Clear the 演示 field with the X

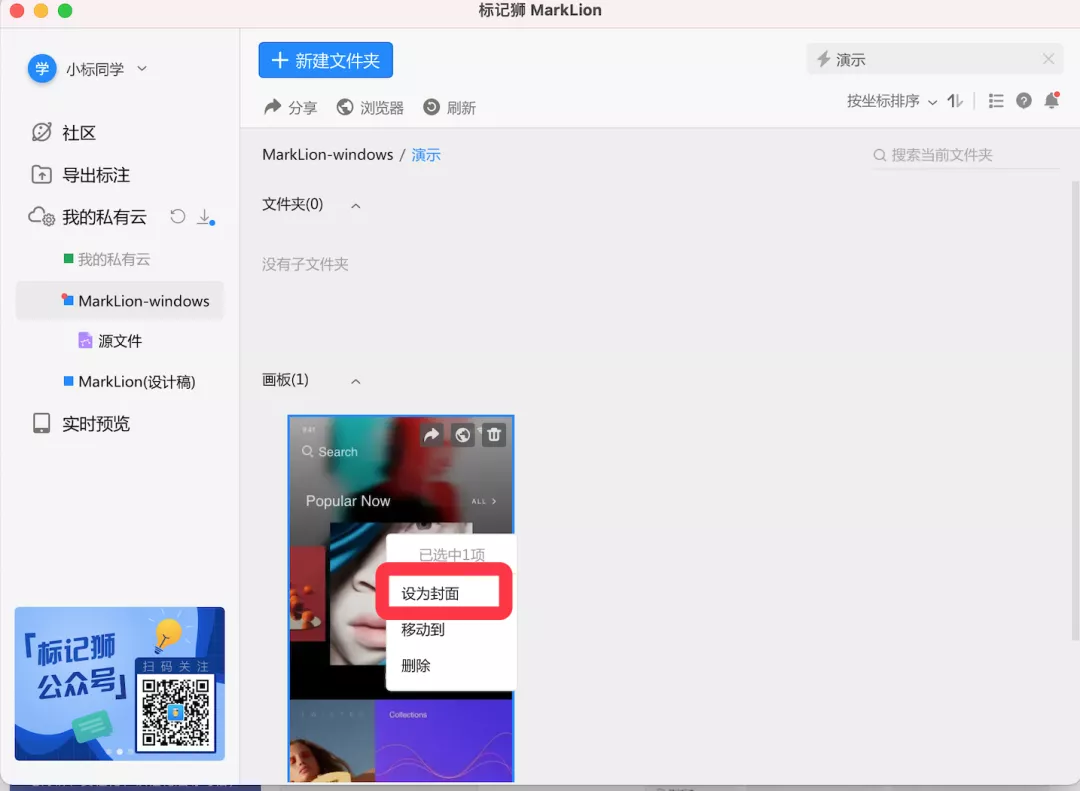point(1048,59)
